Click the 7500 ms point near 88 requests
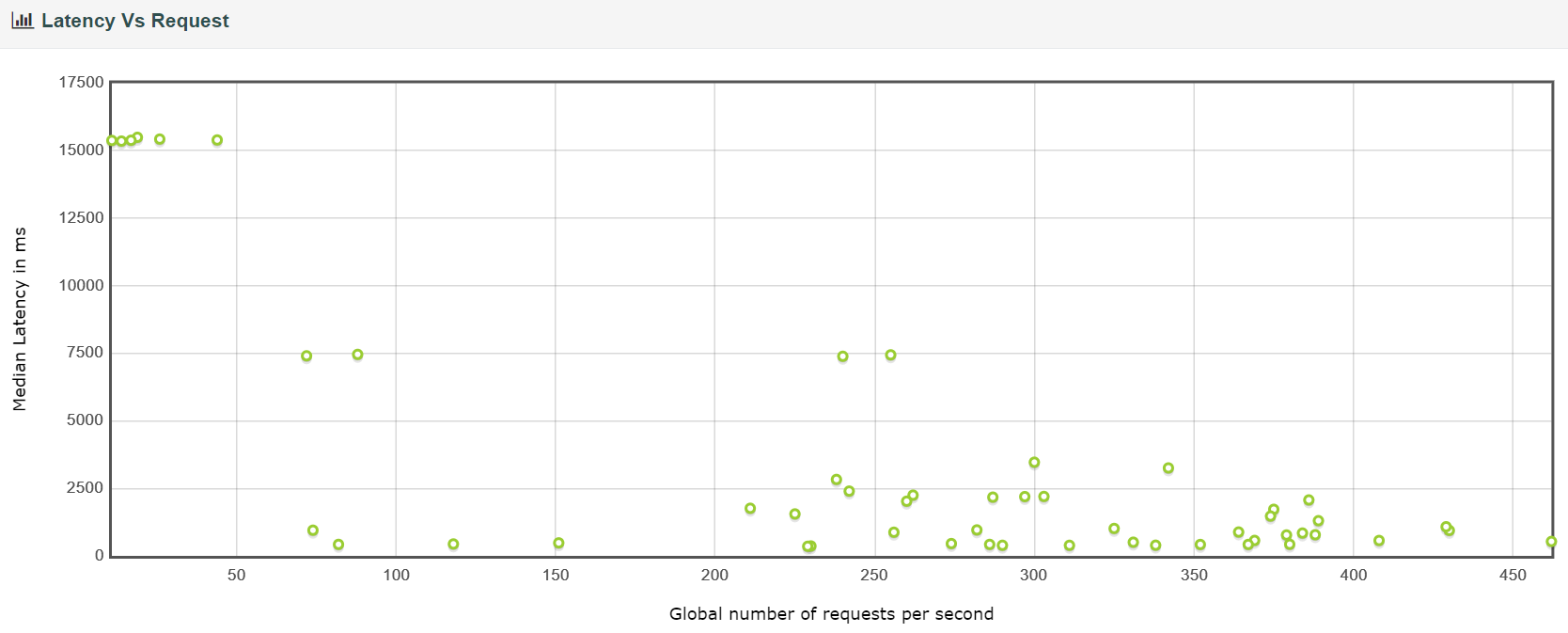This screenshot has width=1568, height=633. 357,355
